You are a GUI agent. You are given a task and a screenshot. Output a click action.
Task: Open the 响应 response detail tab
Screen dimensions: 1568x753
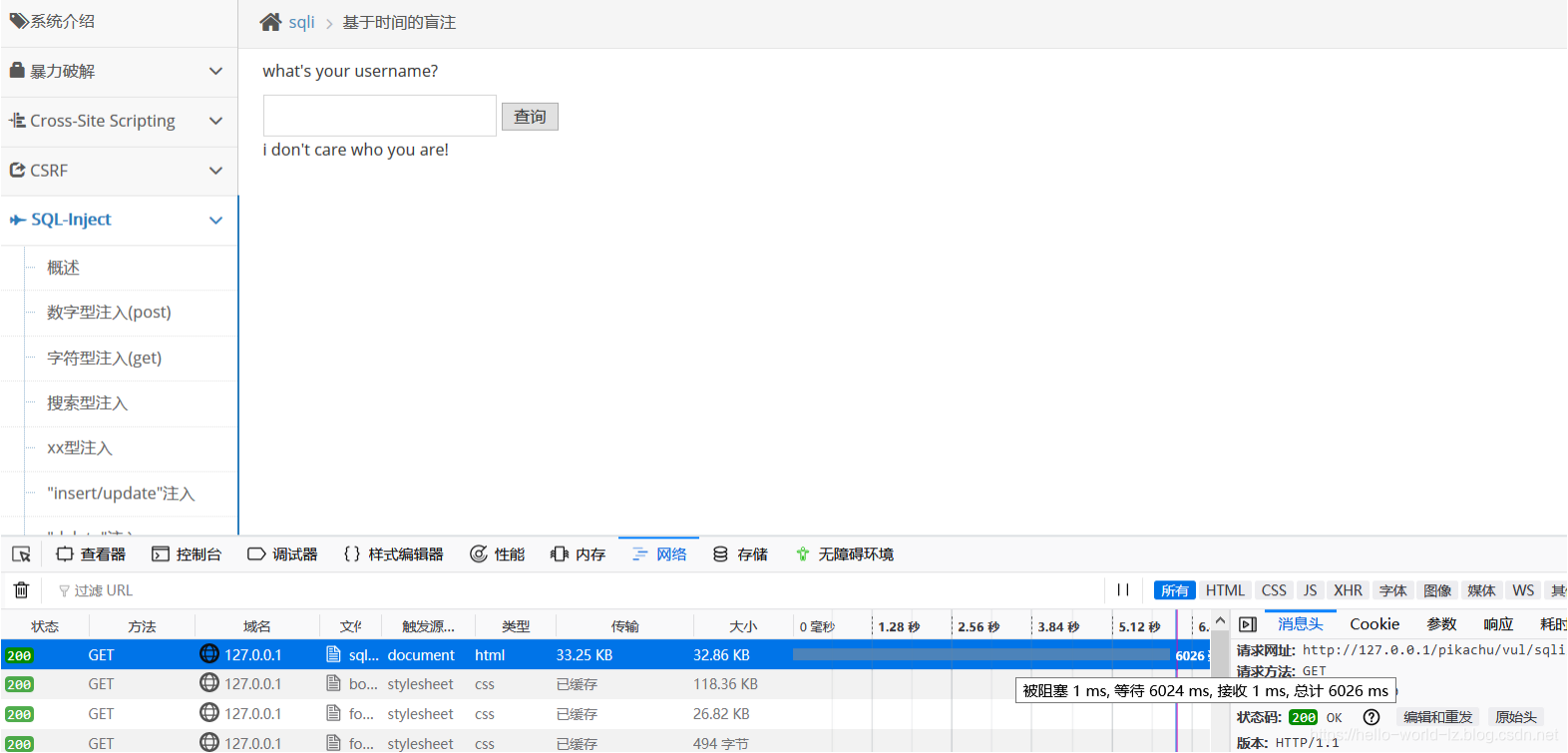click(1498, 624)
